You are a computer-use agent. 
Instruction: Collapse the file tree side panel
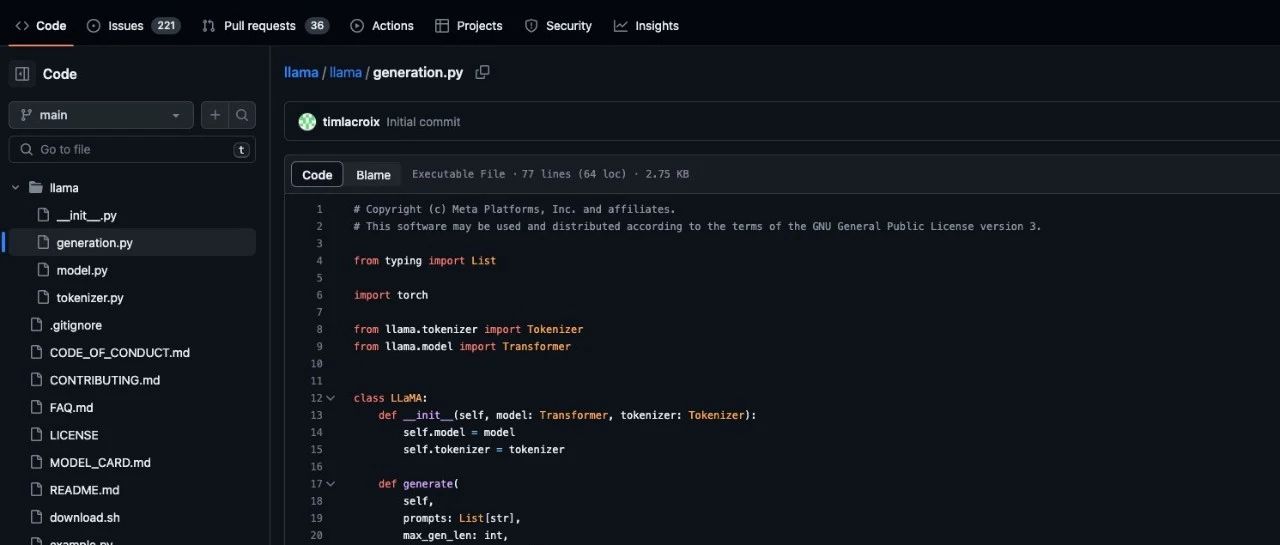pos(22,74)
